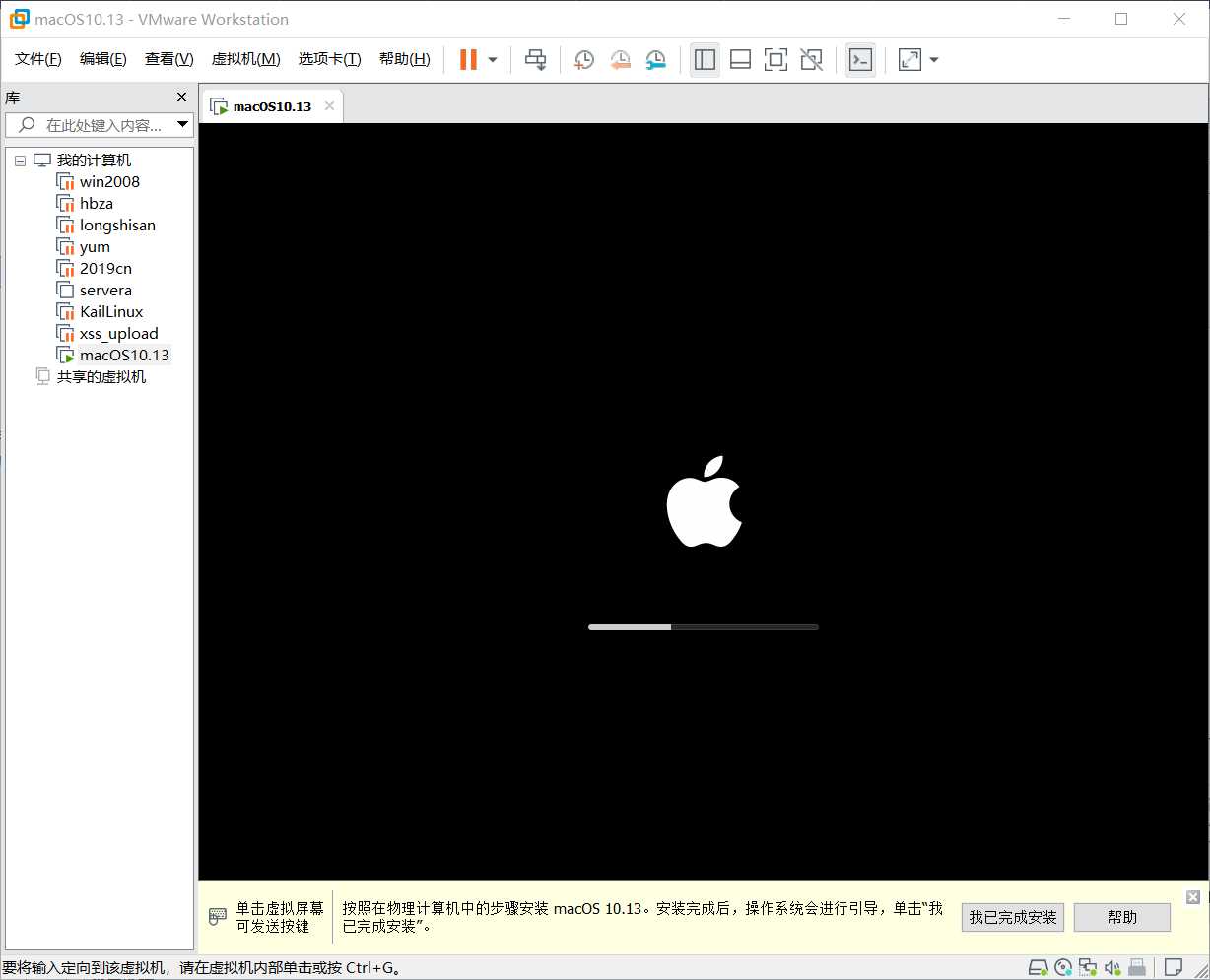
Task: Select the servera virtual machine
Action: coord(105,291)
